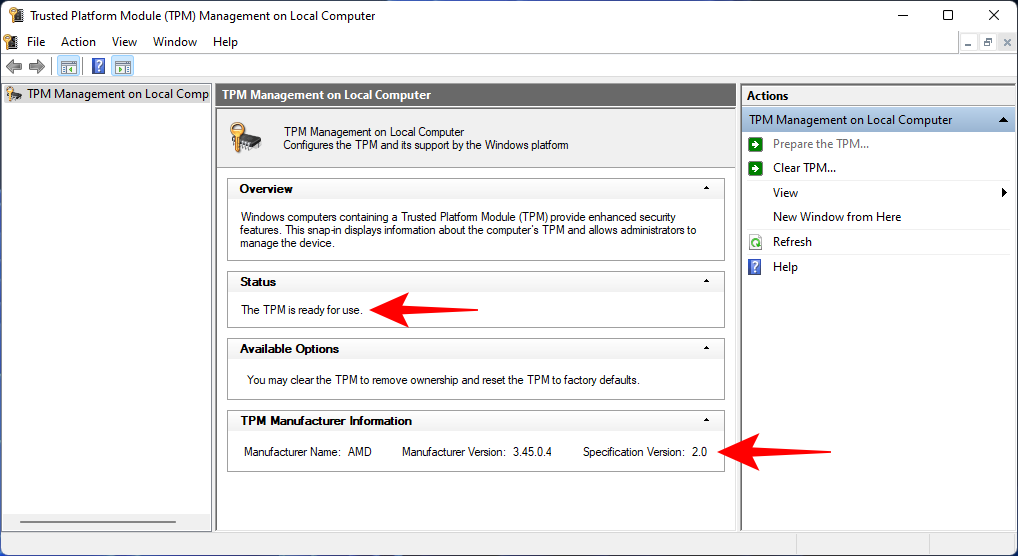The width and height of the screenshot is (1018, 556).
Task: Click New Window from Here action
Action: 836,217
